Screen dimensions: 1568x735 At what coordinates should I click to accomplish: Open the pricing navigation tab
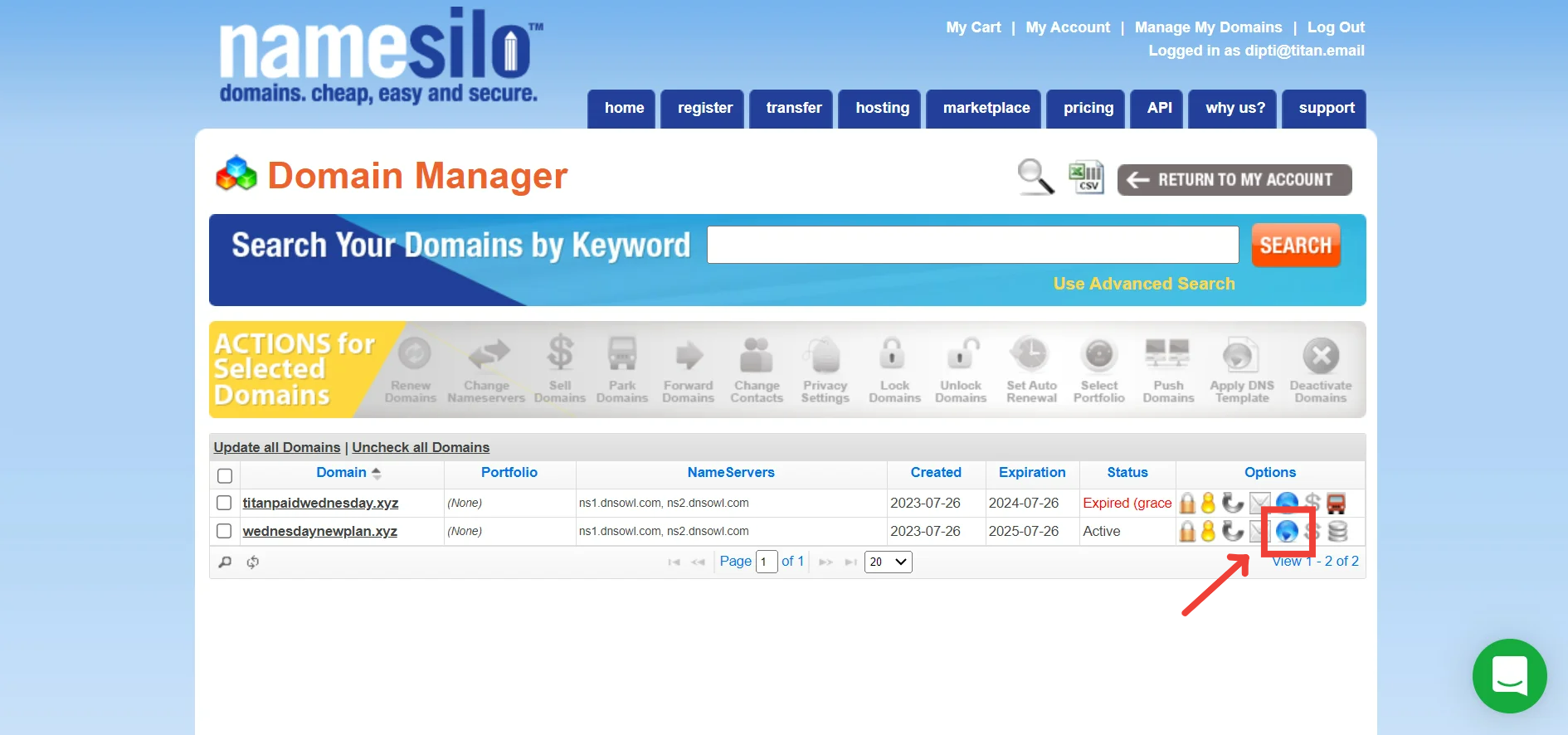tap(1086, 109)
